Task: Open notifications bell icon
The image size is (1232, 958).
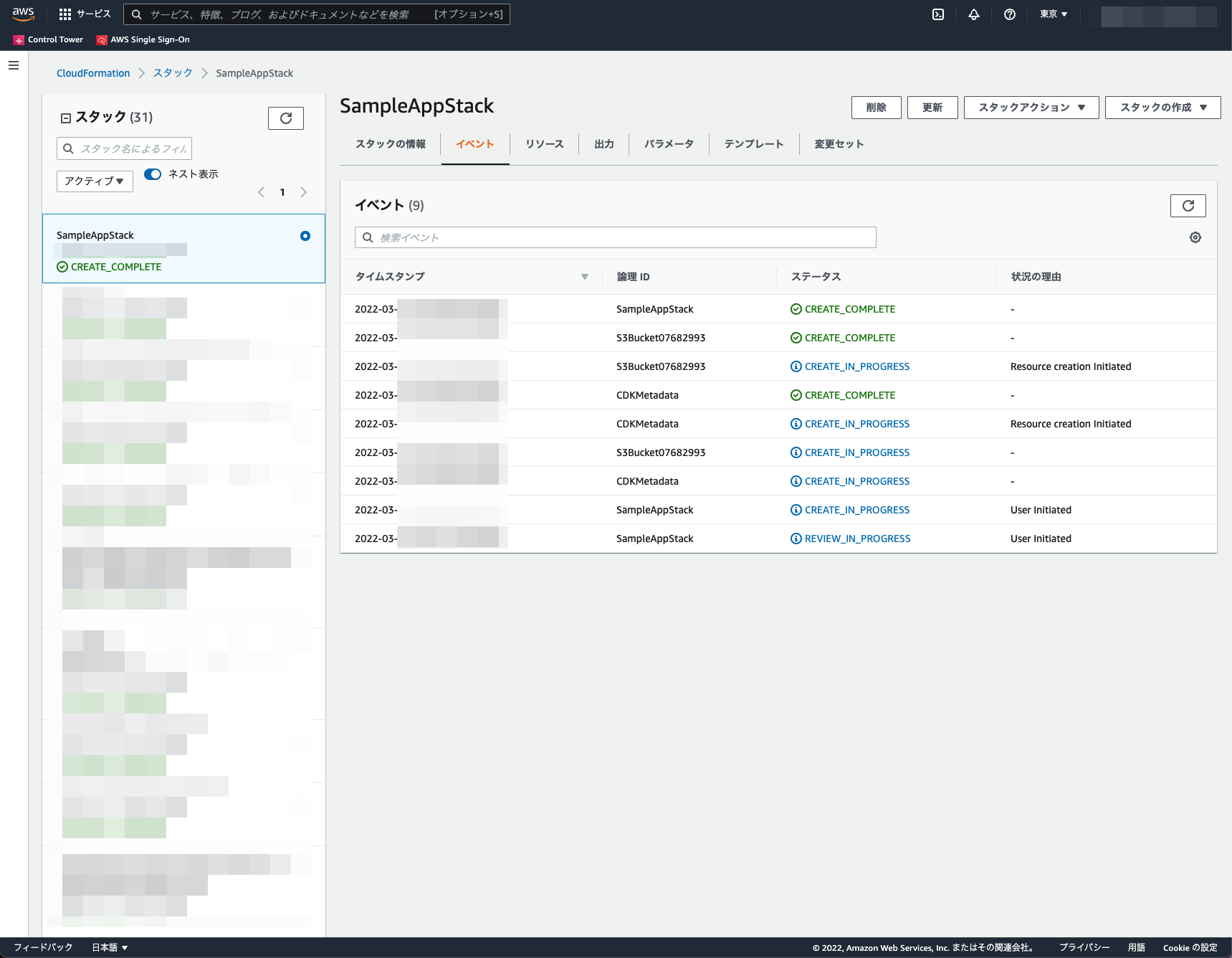Action: pyautogui.click(x=974, y=14)
